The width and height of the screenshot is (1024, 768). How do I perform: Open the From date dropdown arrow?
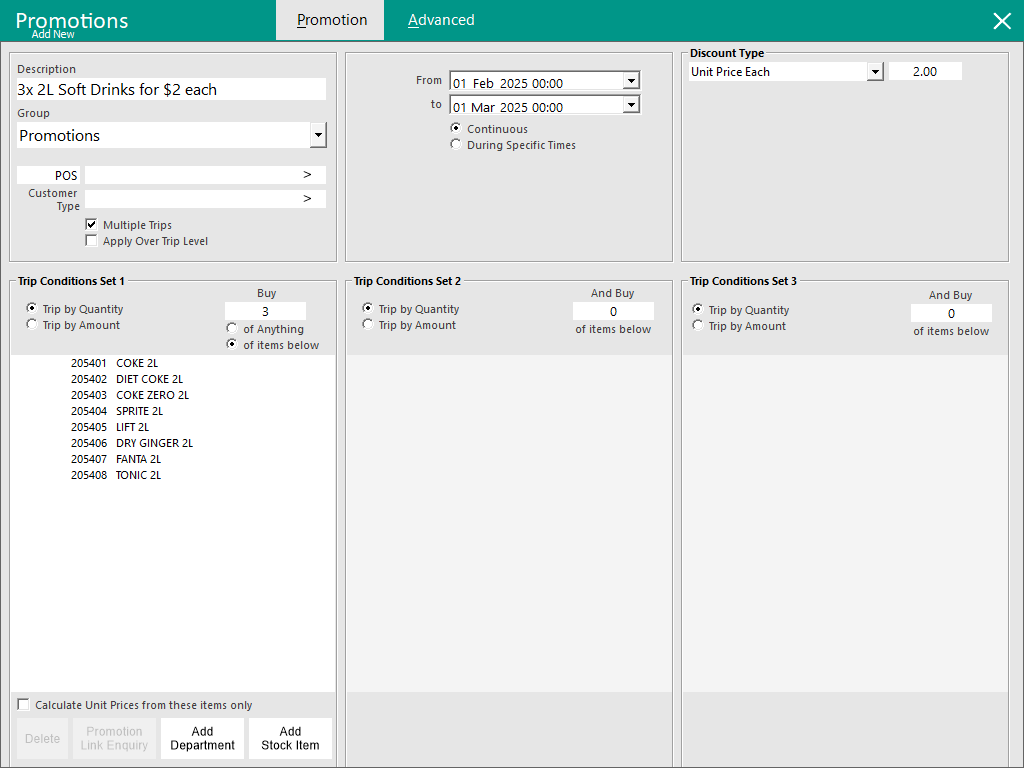pos(630,81)
